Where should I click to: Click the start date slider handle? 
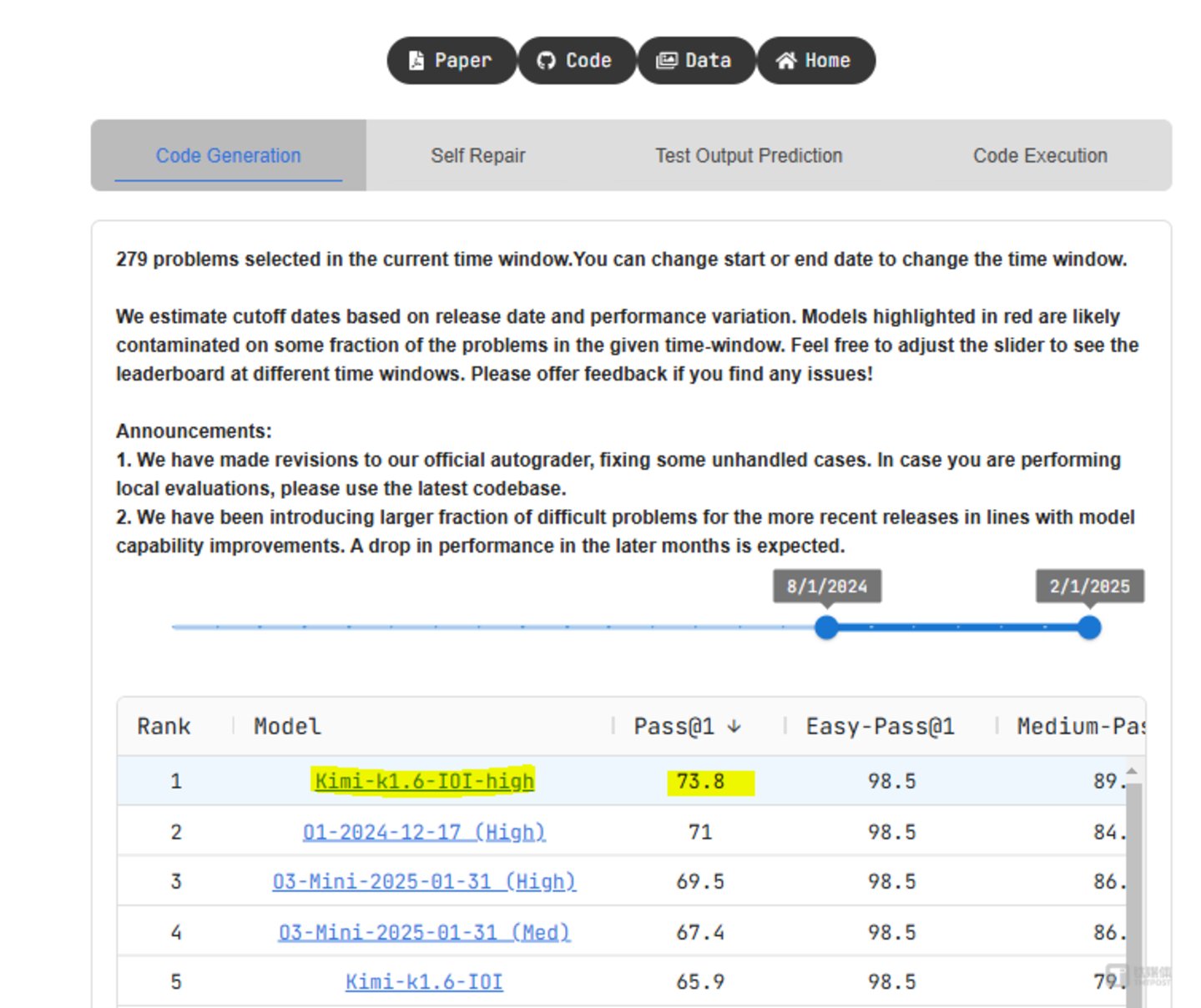pyautogui.click(x=826, y=627)
